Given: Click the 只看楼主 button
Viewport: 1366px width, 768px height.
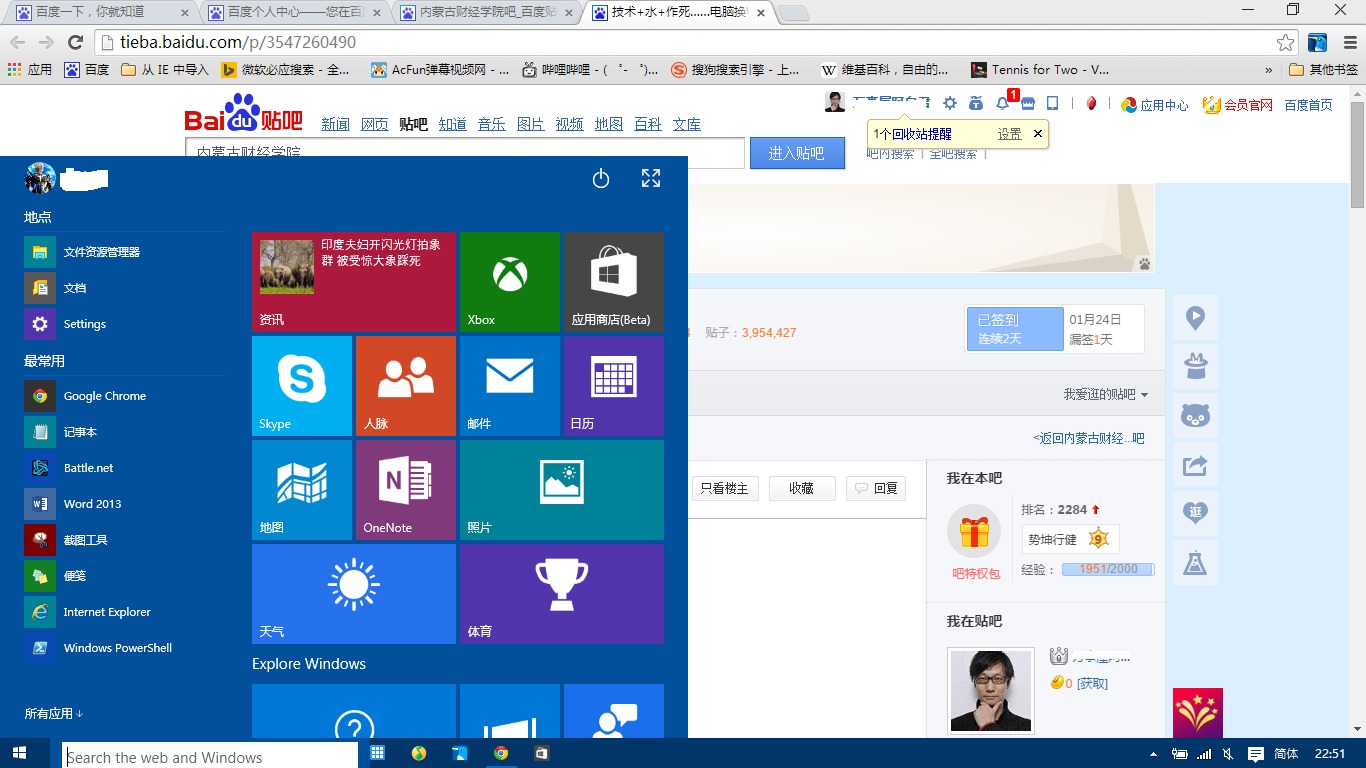Looking at the screenshot, I should pyautogui.click(x=725, y=488).
